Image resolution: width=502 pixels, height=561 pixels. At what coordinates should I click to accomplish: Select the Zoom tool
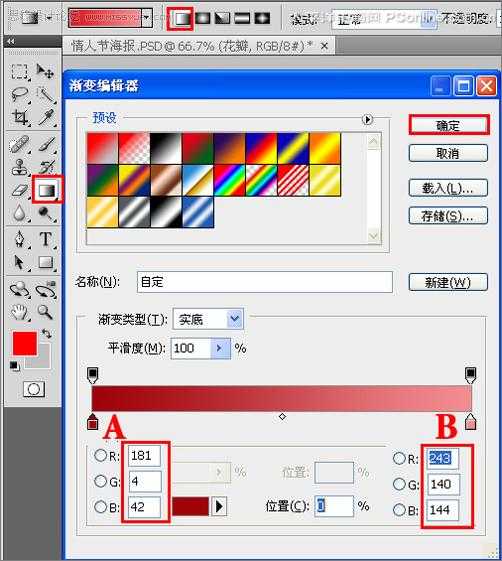45,312
